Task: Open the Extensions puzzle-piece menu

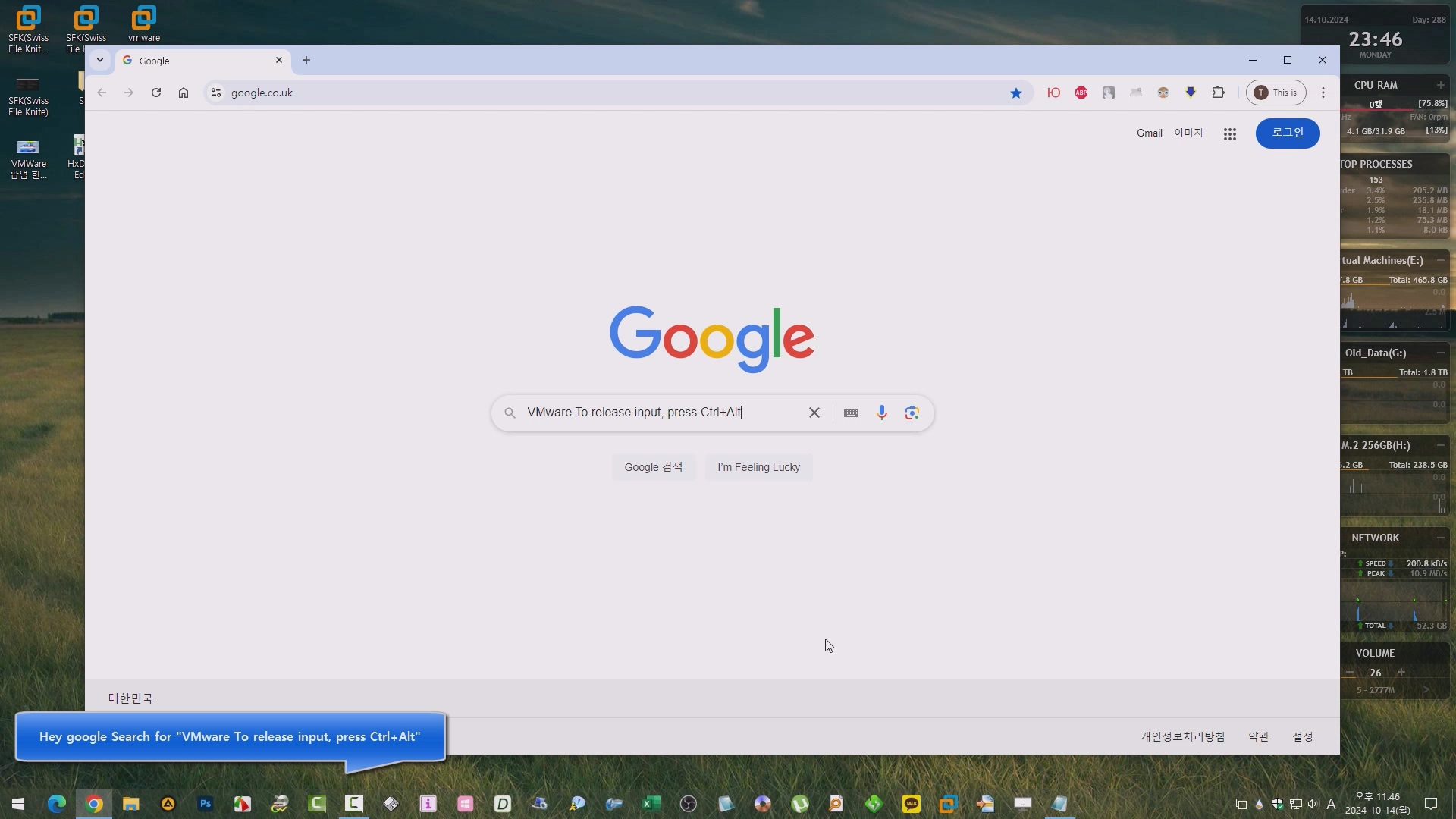Action: pyautogui.click(x=1218, y=93)
